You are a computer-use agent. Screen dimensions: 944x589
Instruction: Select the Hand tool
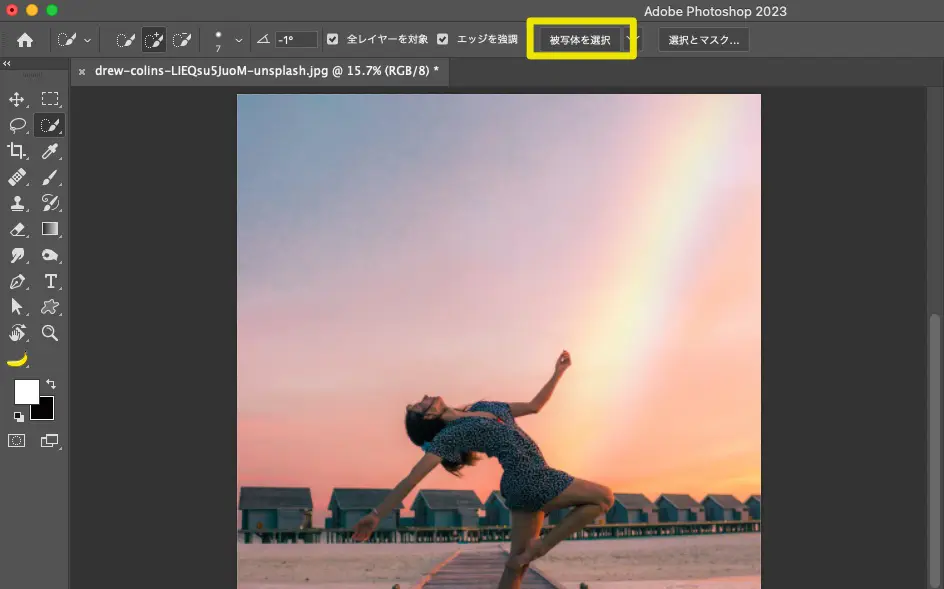coord(15,333)
